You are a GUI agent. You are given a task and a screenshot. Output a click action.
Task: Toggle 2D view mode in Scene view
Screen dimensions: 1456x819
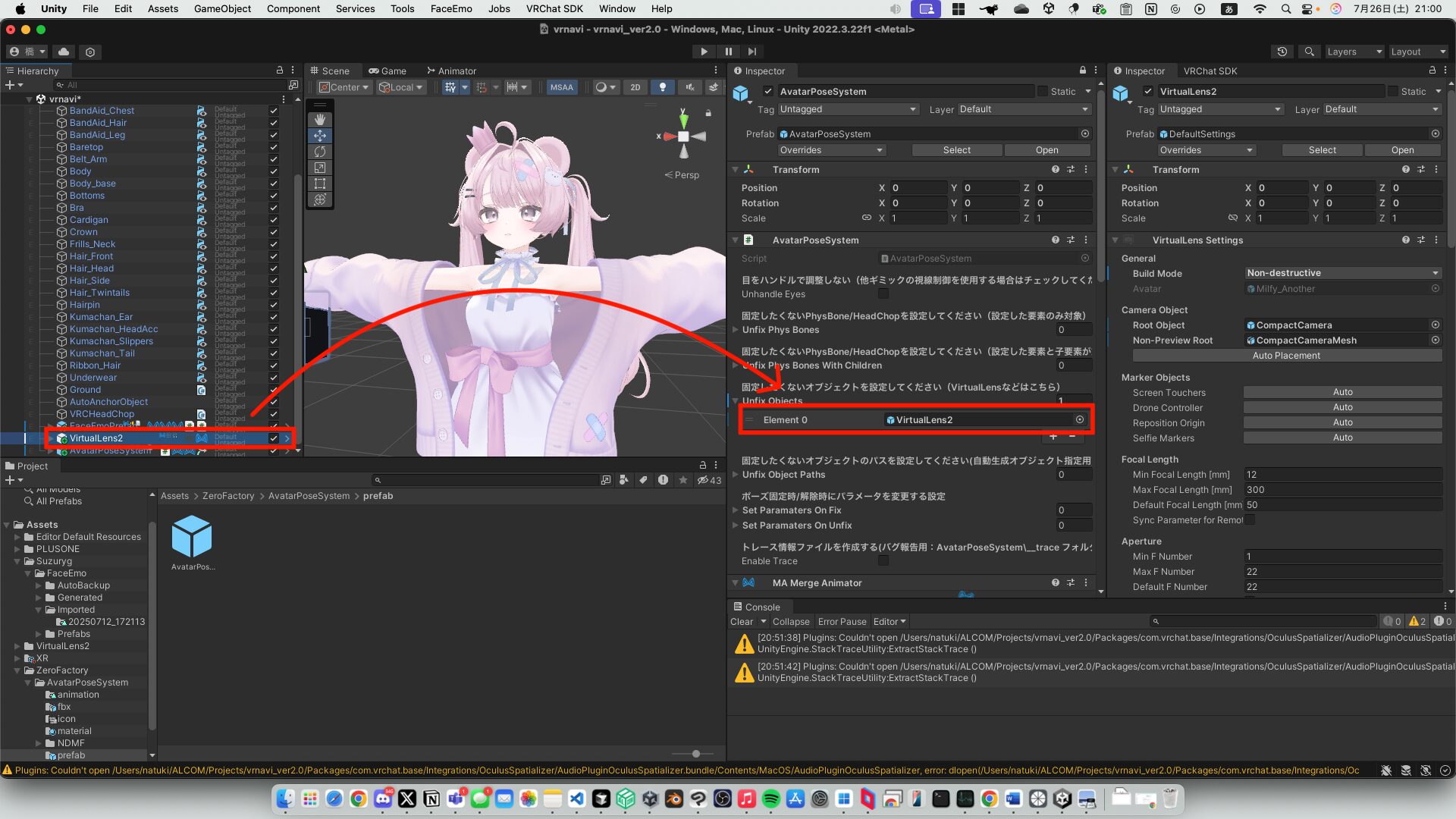[635, 87]
